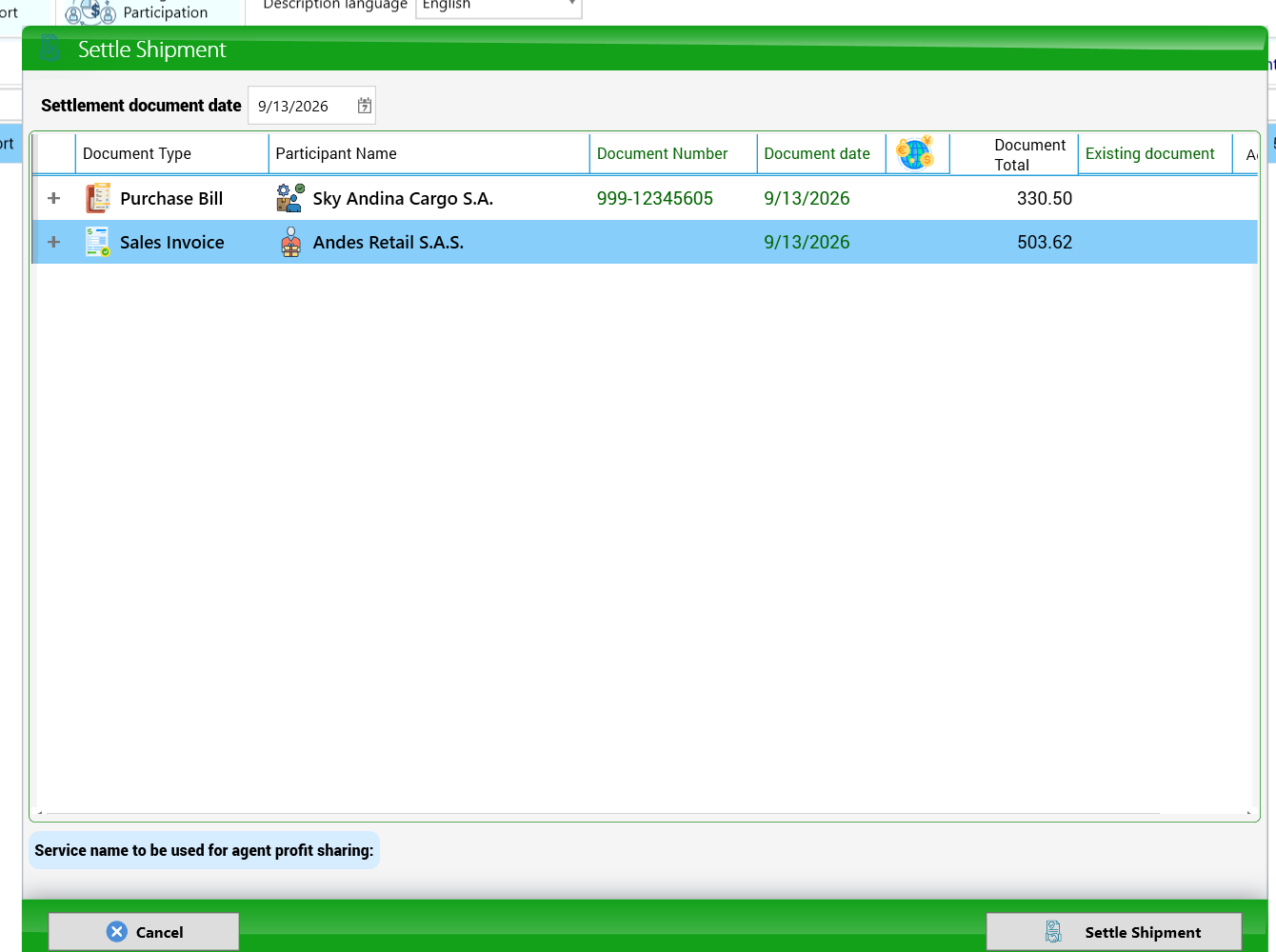Sort by the Existing document column header
The width and height of the screenshot is (1276, 952).
point(1155,153)
